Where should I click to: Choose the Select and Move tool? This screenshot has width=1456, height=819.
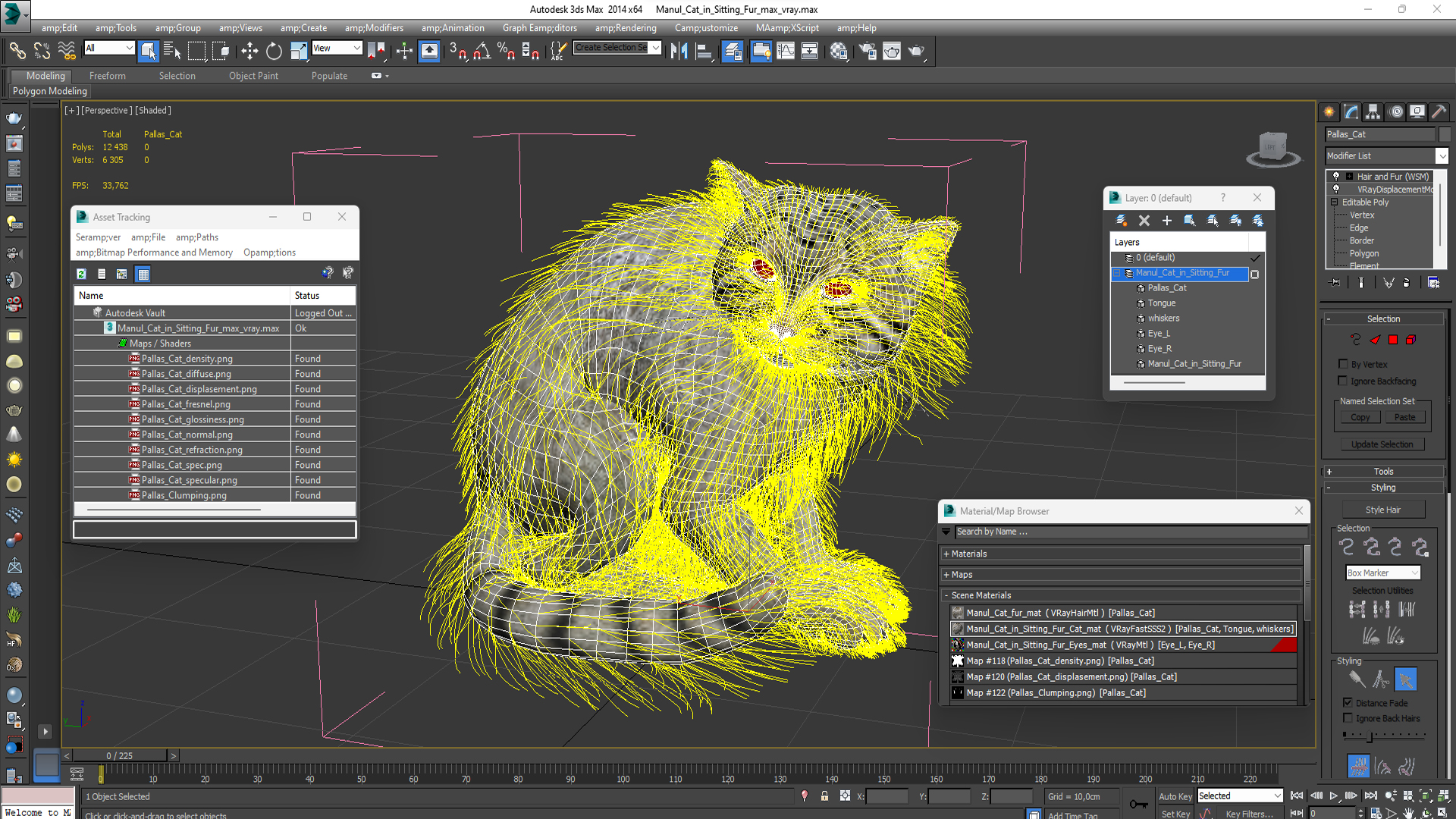[249, 51]
